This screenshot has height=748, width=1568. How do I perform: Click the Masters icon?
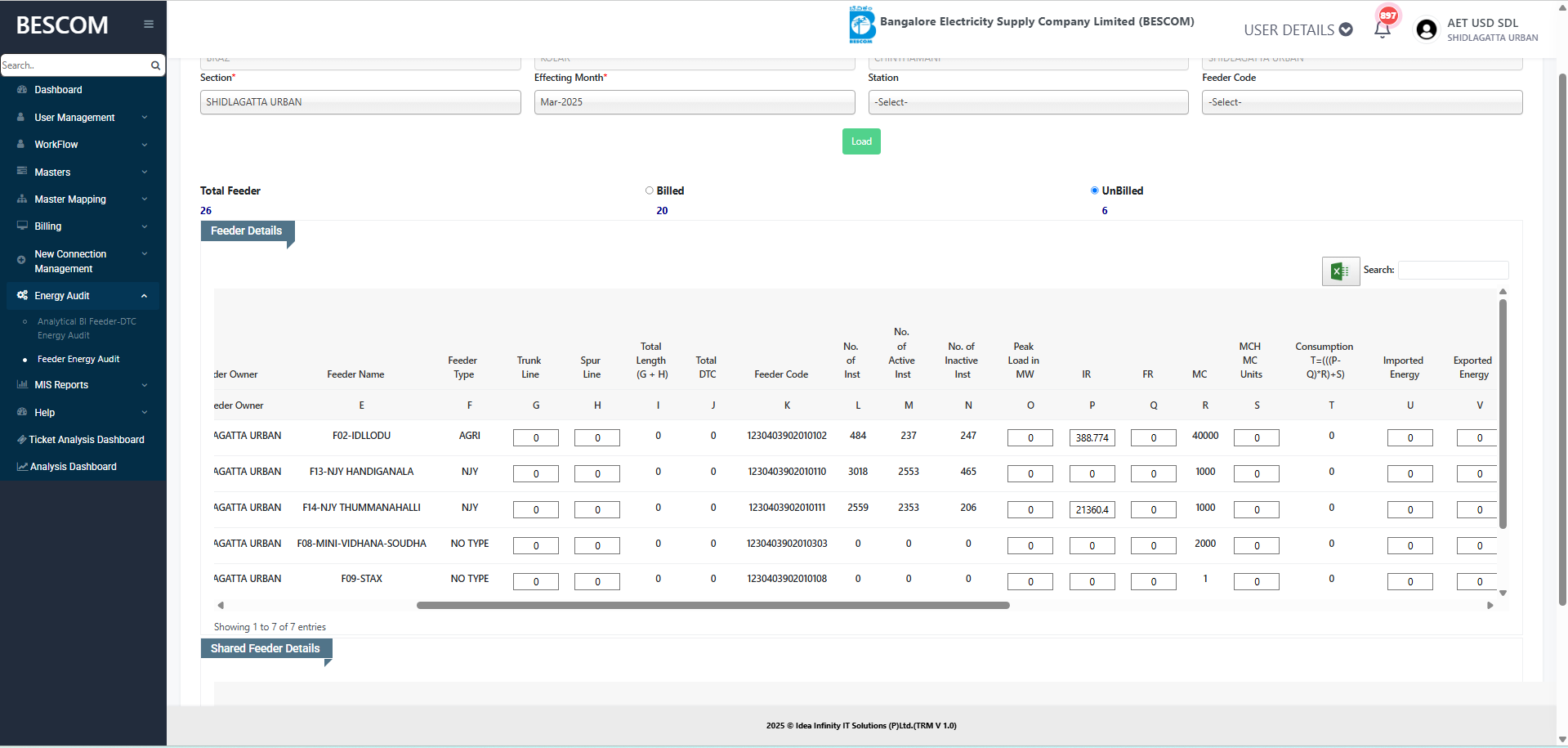pyautogui.click(x=22, y=172)
